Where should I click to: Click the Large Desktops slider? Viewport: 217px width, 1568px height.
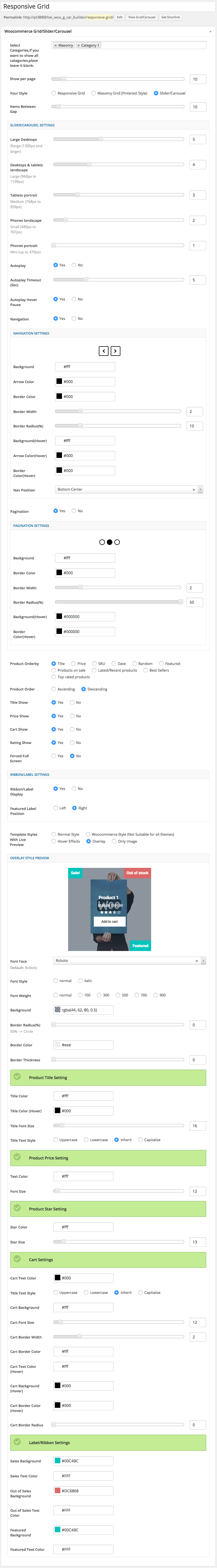pos(118,139)
